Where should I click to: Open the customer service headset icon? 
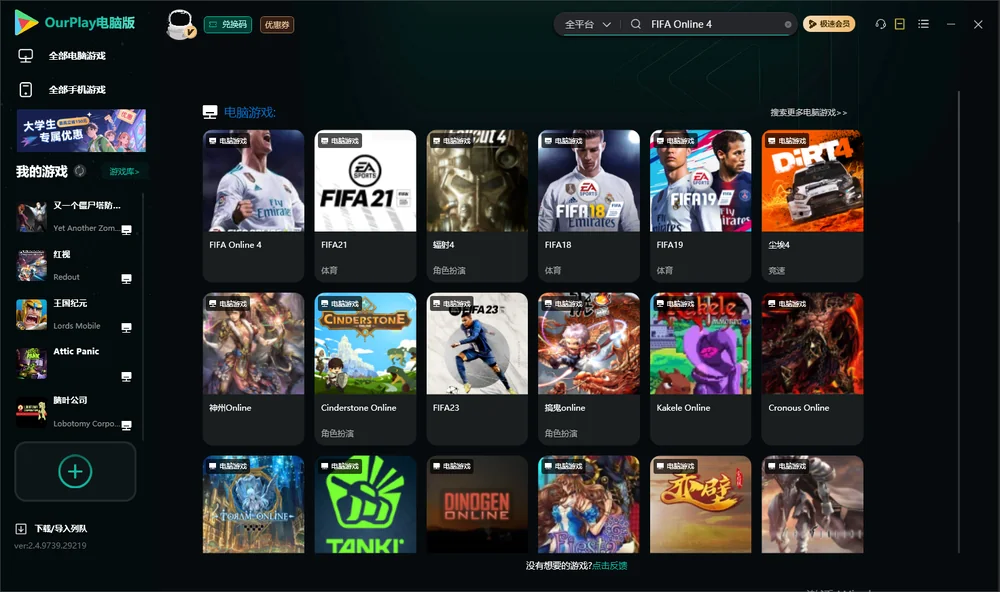coord(881,24)
